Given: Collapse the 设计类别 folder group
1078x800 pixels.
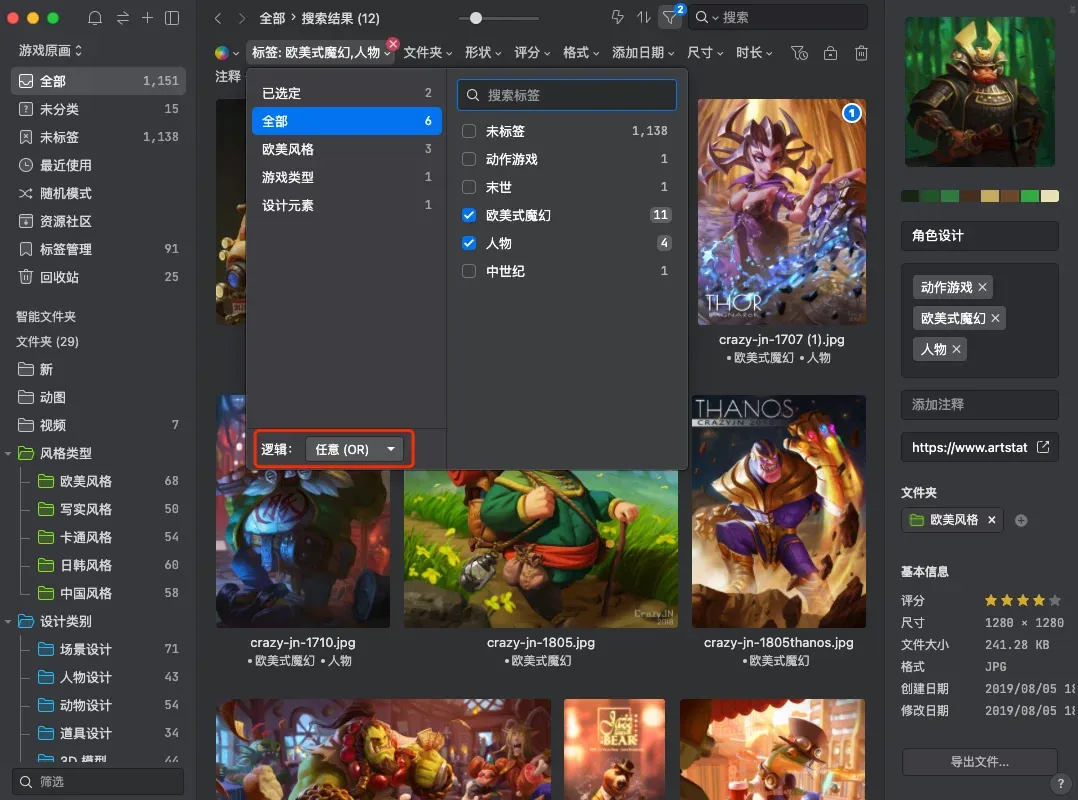Looking at the screenshot, I should tap(8, 622).
